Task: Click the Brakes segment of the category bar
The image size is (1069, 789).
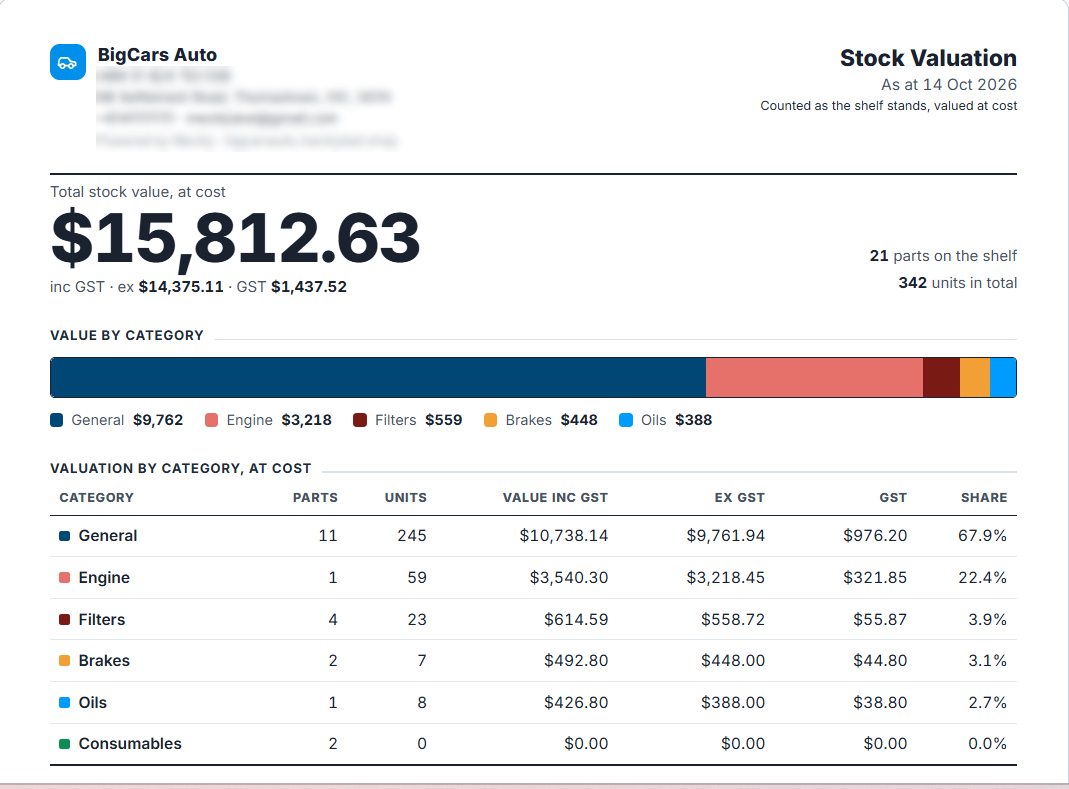Action: click(x=975, y=377)
